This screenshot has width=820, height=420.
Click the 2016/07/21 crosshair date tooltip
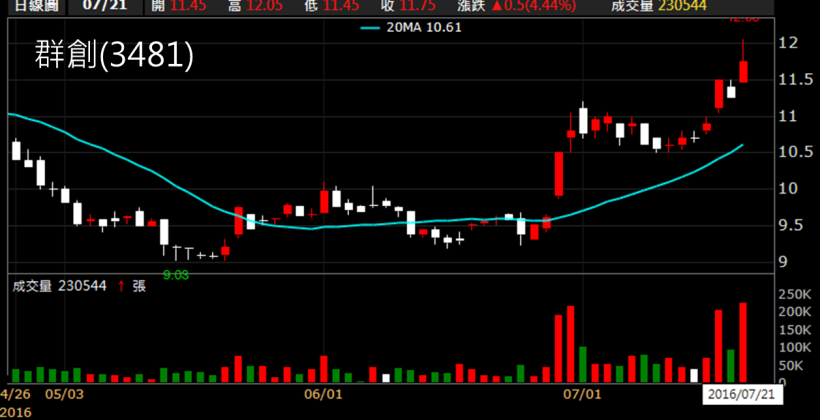coord(742,394)
